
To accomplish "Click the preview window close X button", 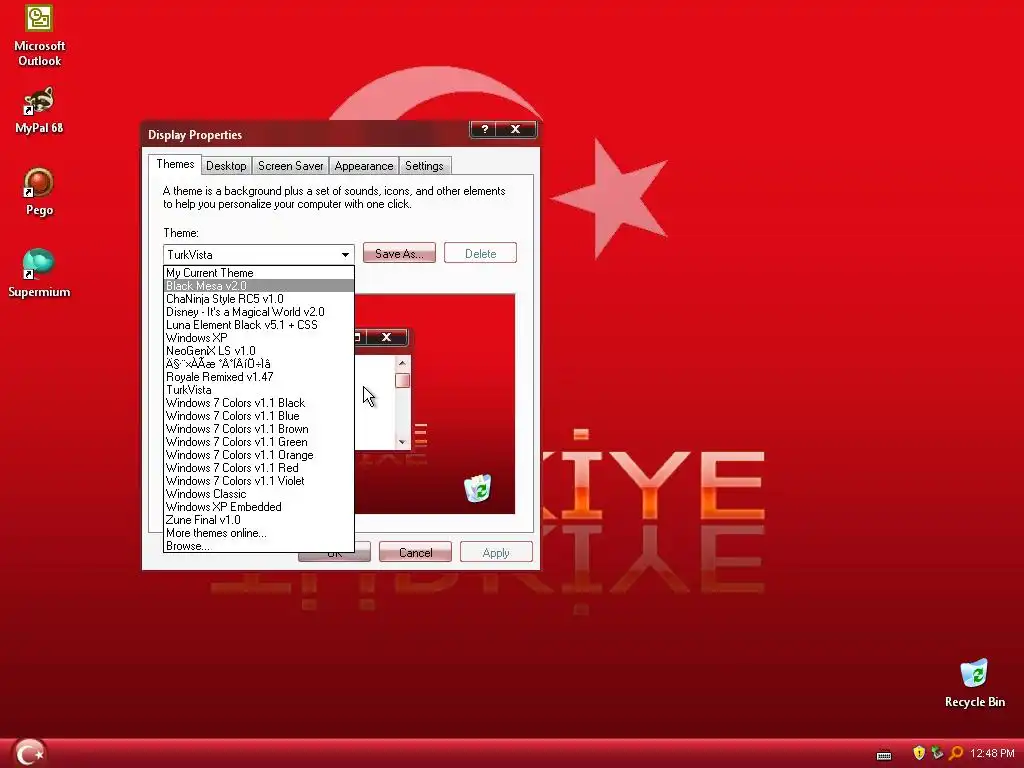I will point(386,337).
